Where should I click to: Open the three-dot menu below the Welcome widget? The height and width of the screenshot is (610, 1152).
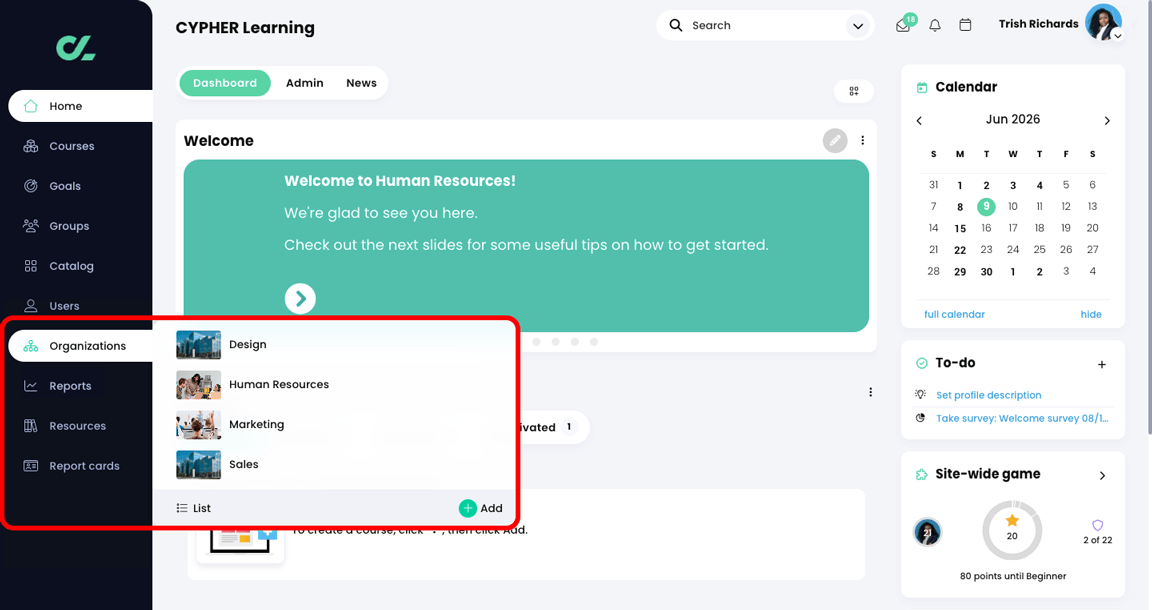tap(871, 392)
